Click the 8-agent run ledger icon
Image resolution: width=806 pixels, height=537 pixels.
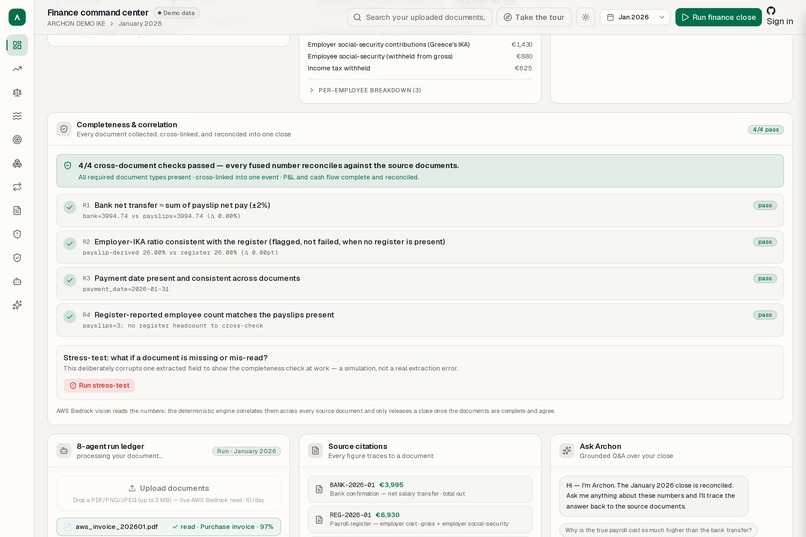pyautogui.click(x=64, y=451)
